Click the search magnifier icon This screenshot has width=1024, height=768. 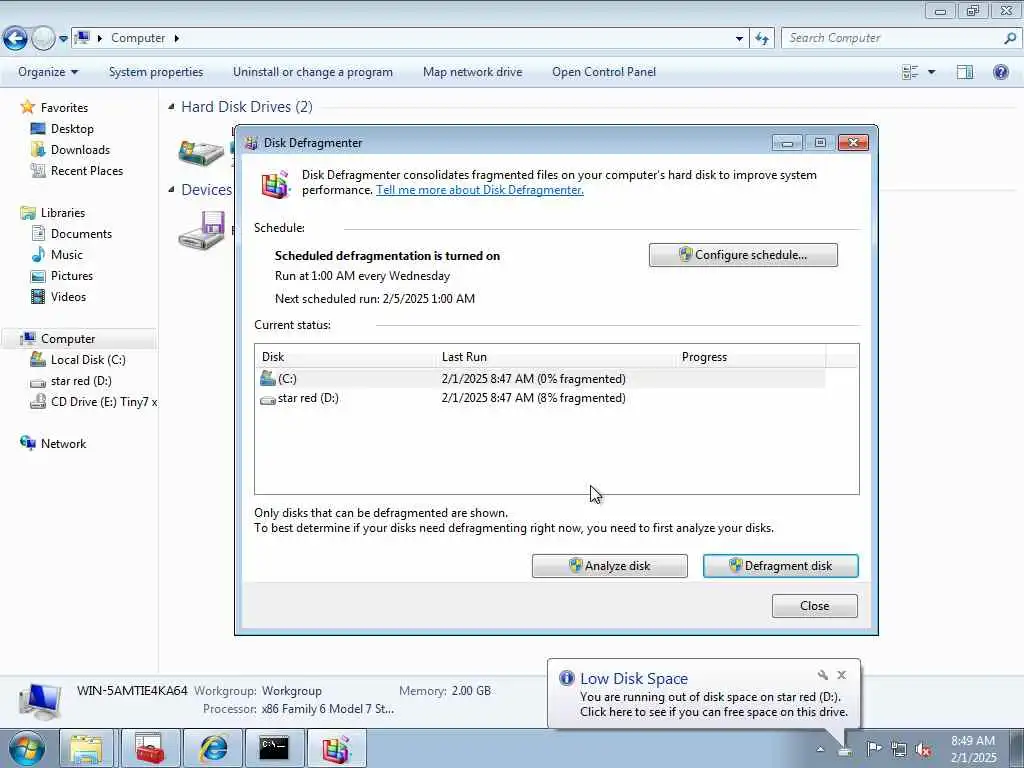[1010, 38]
